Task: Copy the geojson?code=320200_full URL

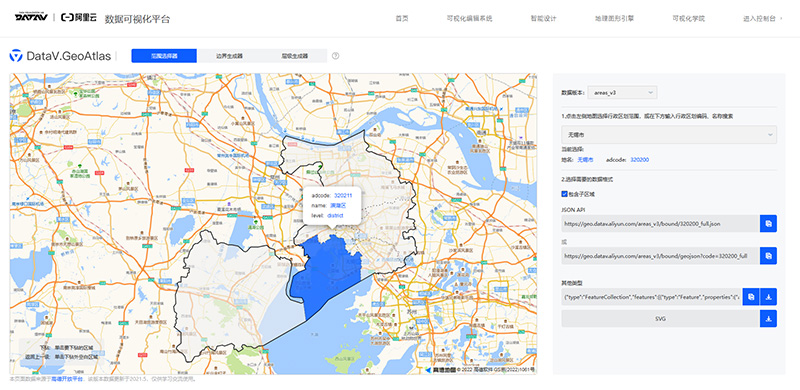Action: [x=768, y=256]
